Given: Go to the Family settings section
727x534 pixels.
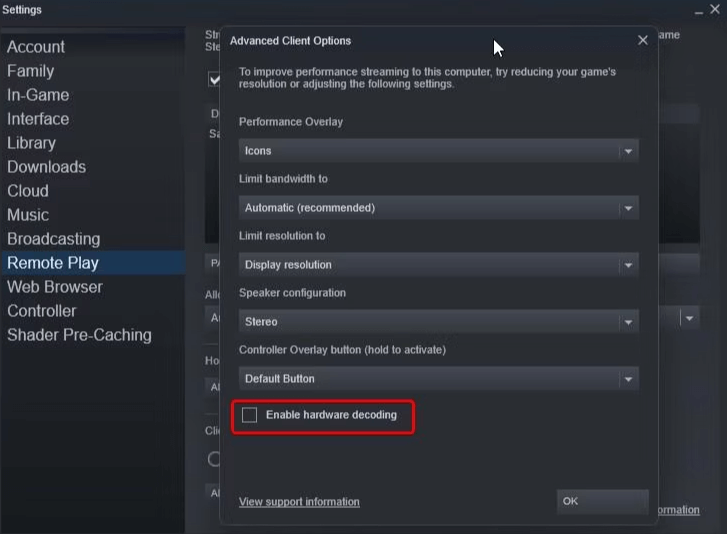Looking at the screenshot, I should coord(31,71).
